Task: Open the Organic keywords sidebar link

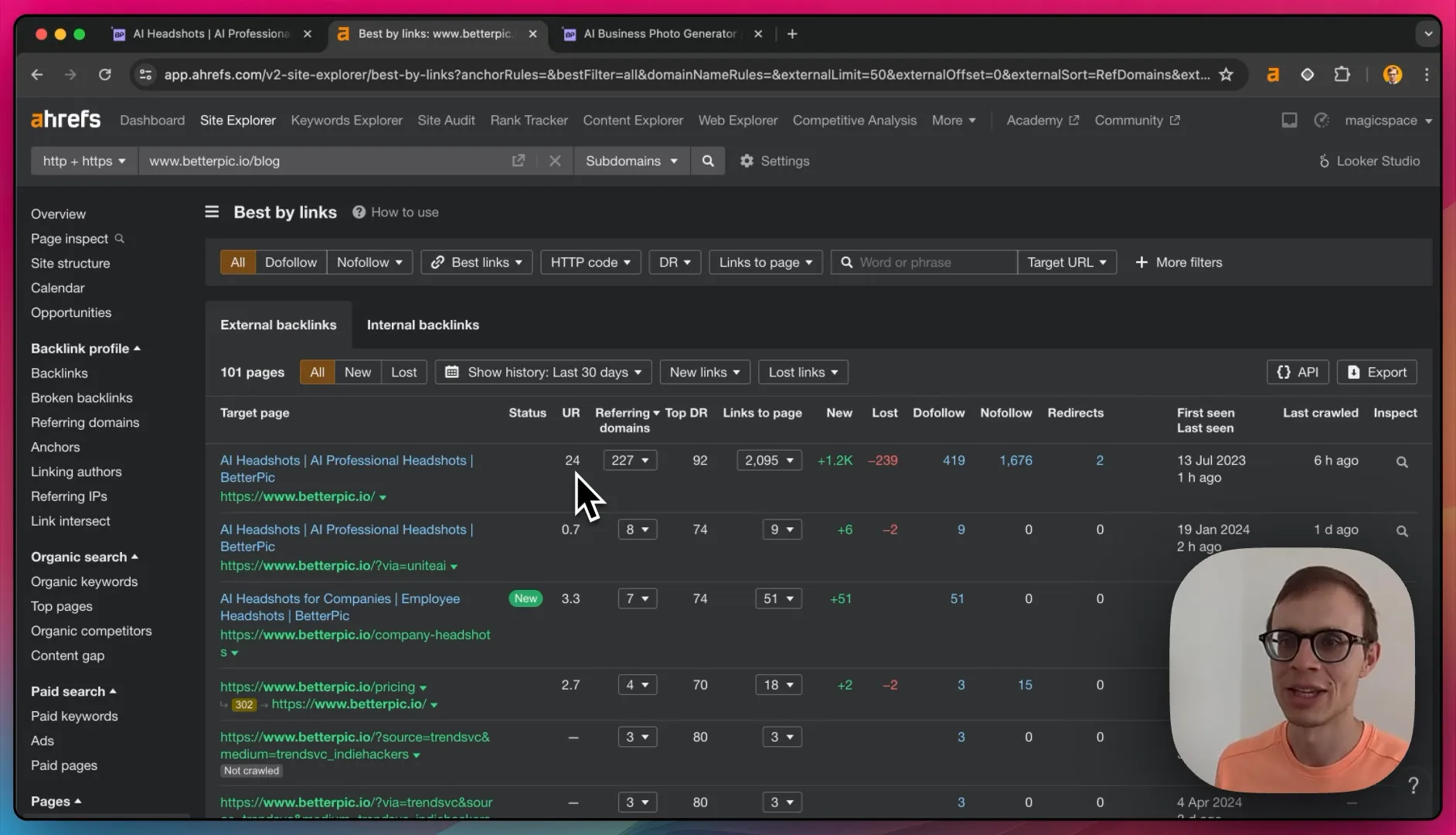Action: tap(84, 581)
